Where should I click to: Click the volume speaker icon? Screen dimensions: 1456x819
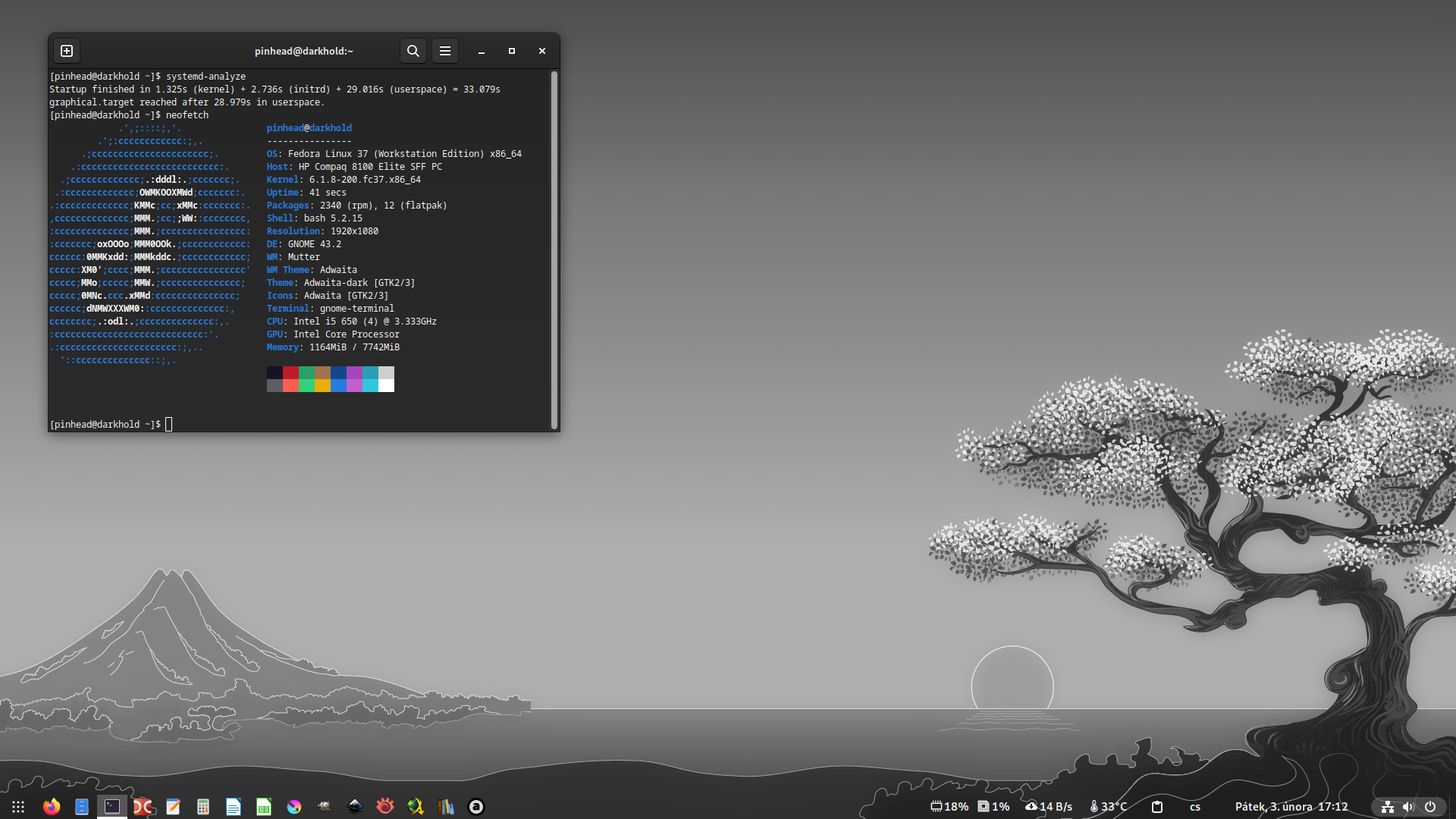coord(1408,807)
